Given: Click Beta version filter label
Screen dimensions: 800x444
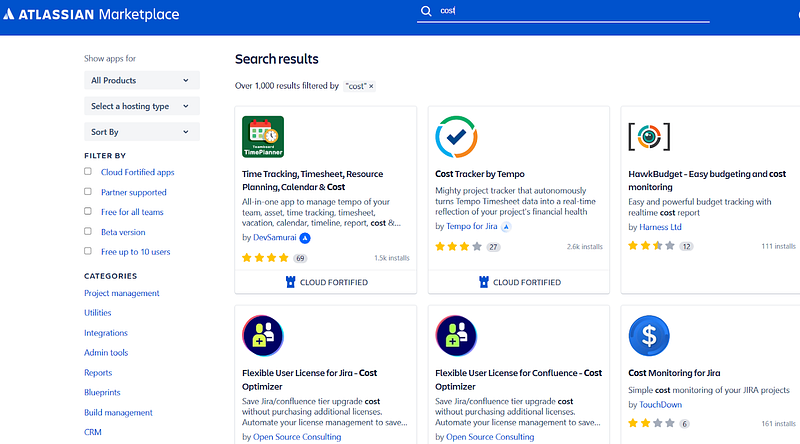Looking at the screenshot, I should pos(123,232).
